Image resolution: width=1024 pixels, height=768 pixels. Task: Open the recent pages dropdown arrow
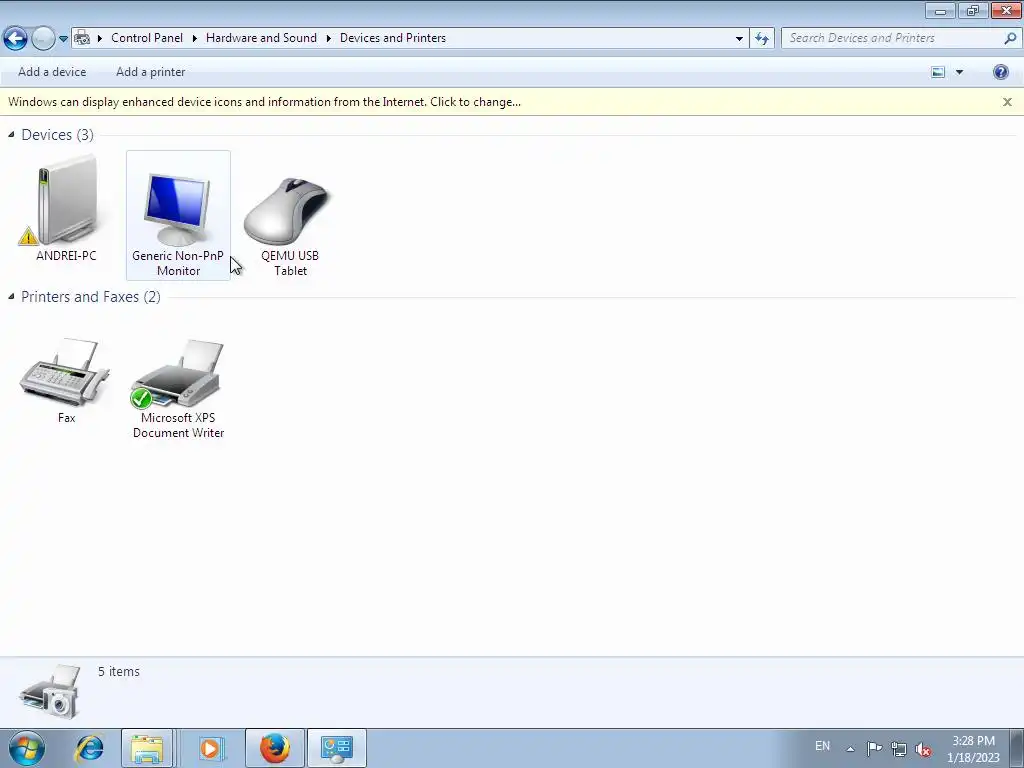click(63, 39)
